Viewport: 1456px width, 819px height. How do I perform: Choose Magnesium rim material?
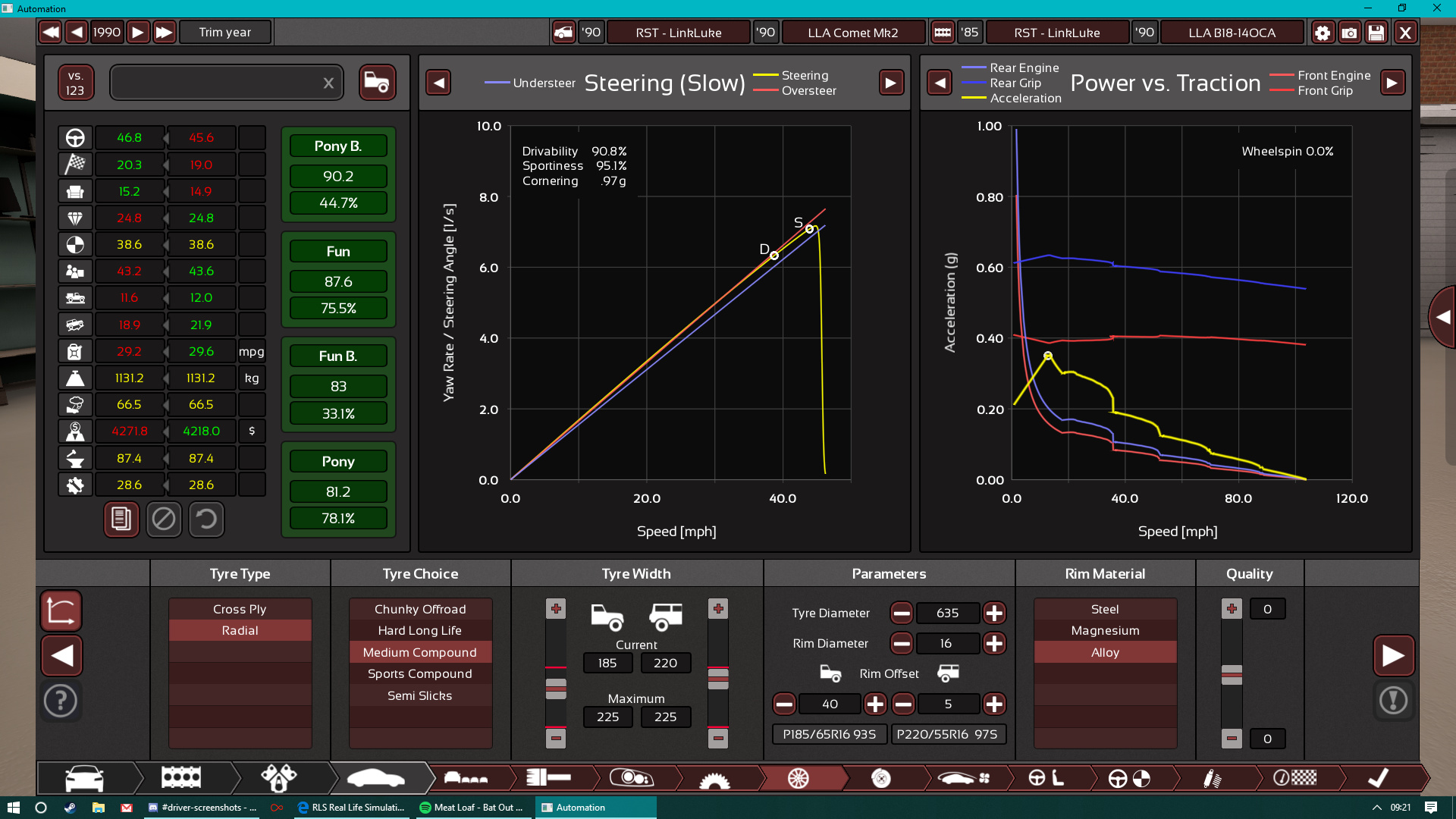[x=1105, y=630]
